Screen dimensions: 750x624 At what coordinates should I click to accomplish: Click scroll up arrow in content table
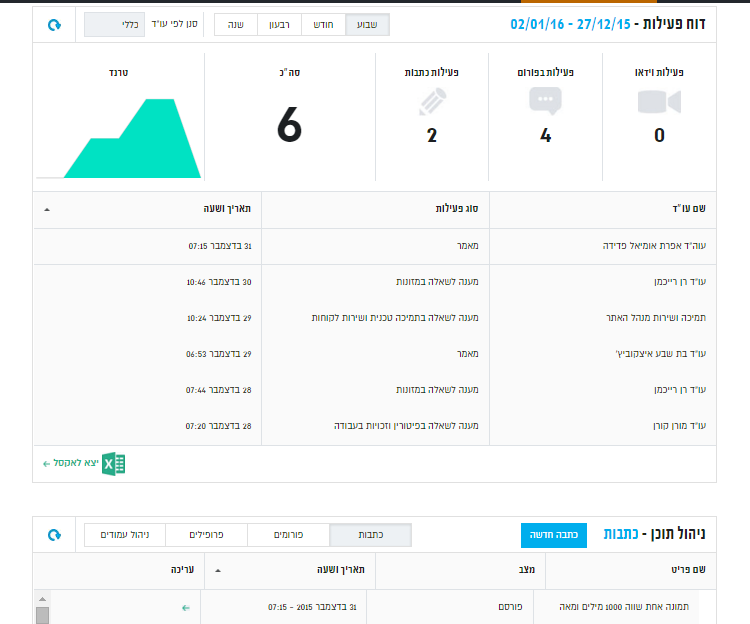[x=43, y=599]
